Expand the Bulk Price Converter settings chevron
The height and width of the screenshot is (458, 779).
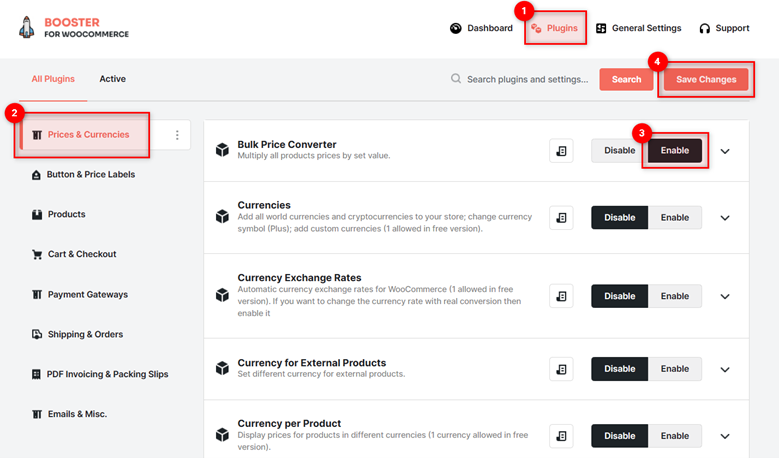[x=725, y=151]
